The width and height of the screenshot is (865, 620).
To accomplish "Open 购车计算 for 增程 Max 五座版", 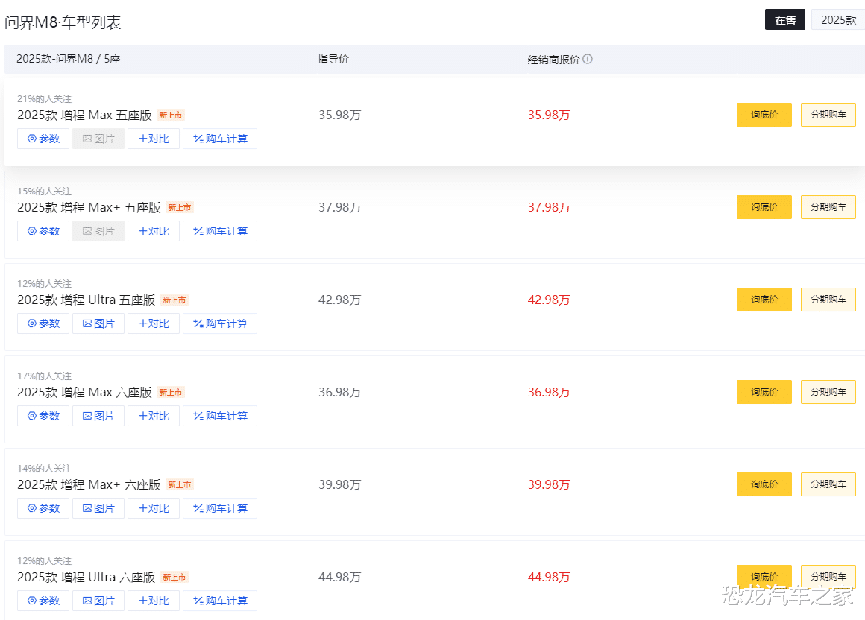I will tap(220, 139).
